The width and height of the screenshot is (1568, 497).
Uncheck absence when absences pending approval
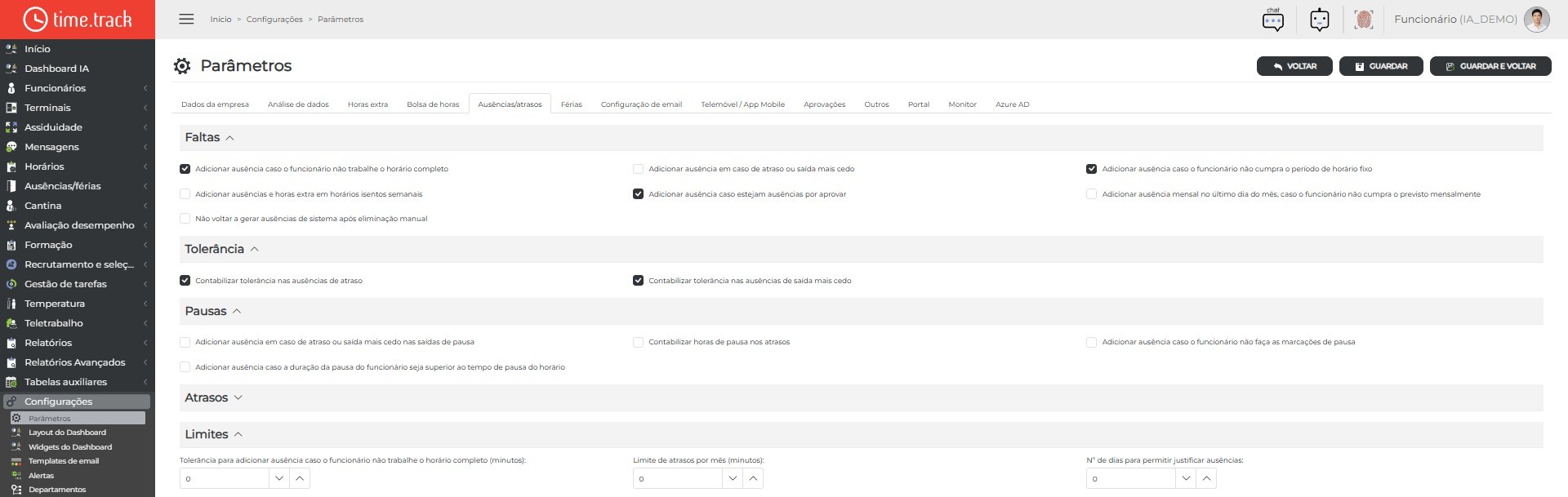[639, 194]
